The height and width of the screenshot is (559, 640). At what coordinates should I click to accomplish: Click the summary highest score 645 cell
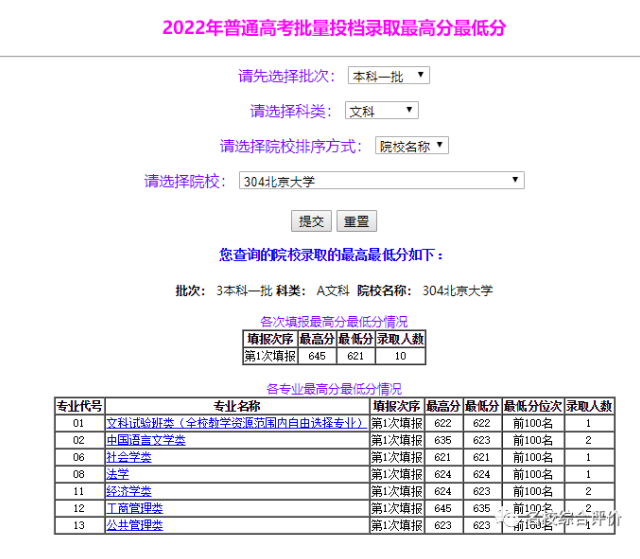tap(317, 356)
